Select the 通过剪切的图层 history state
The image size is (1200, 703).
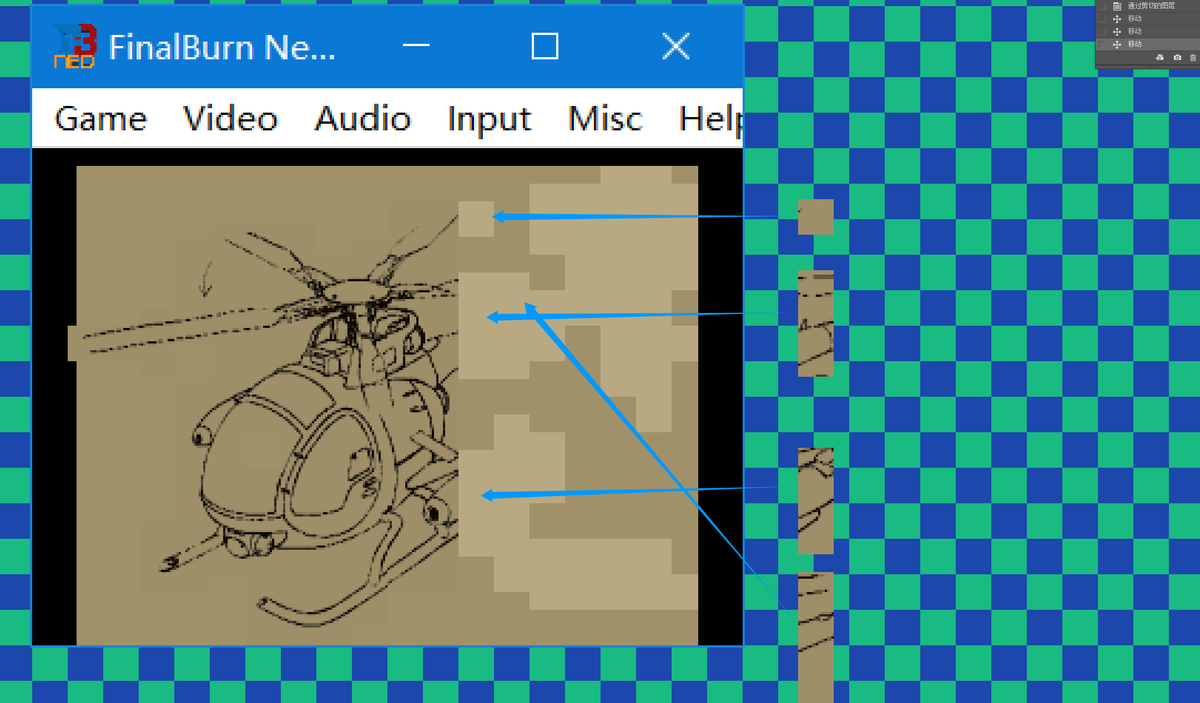[x=1148, y=6]
